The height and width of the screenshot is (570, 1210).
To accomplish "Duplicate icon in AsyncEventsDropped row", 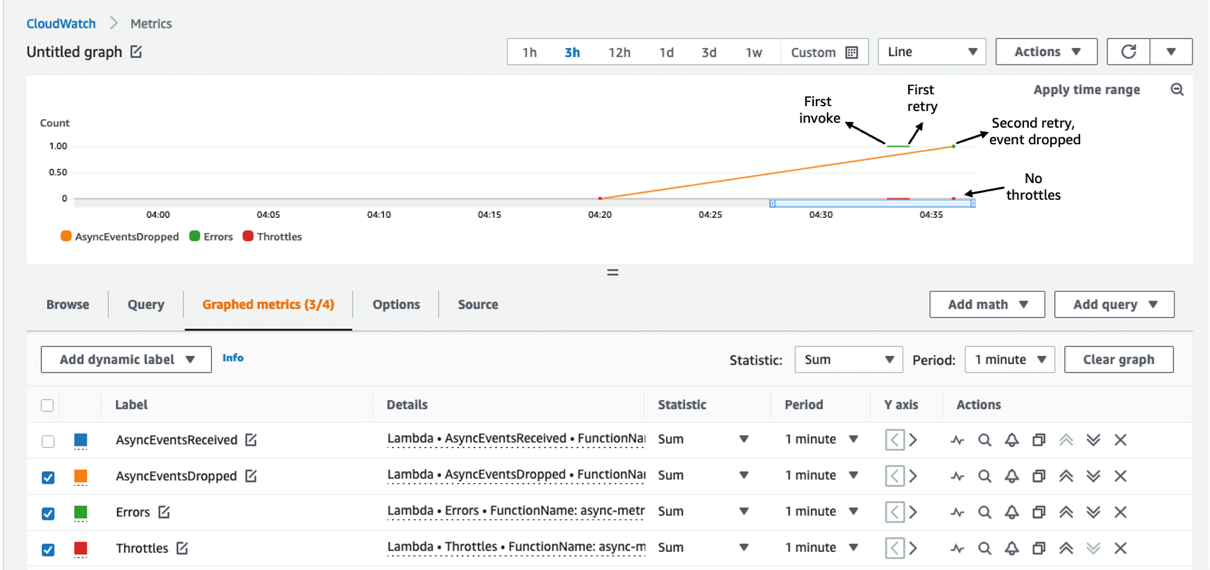I will pos(1038,476).
